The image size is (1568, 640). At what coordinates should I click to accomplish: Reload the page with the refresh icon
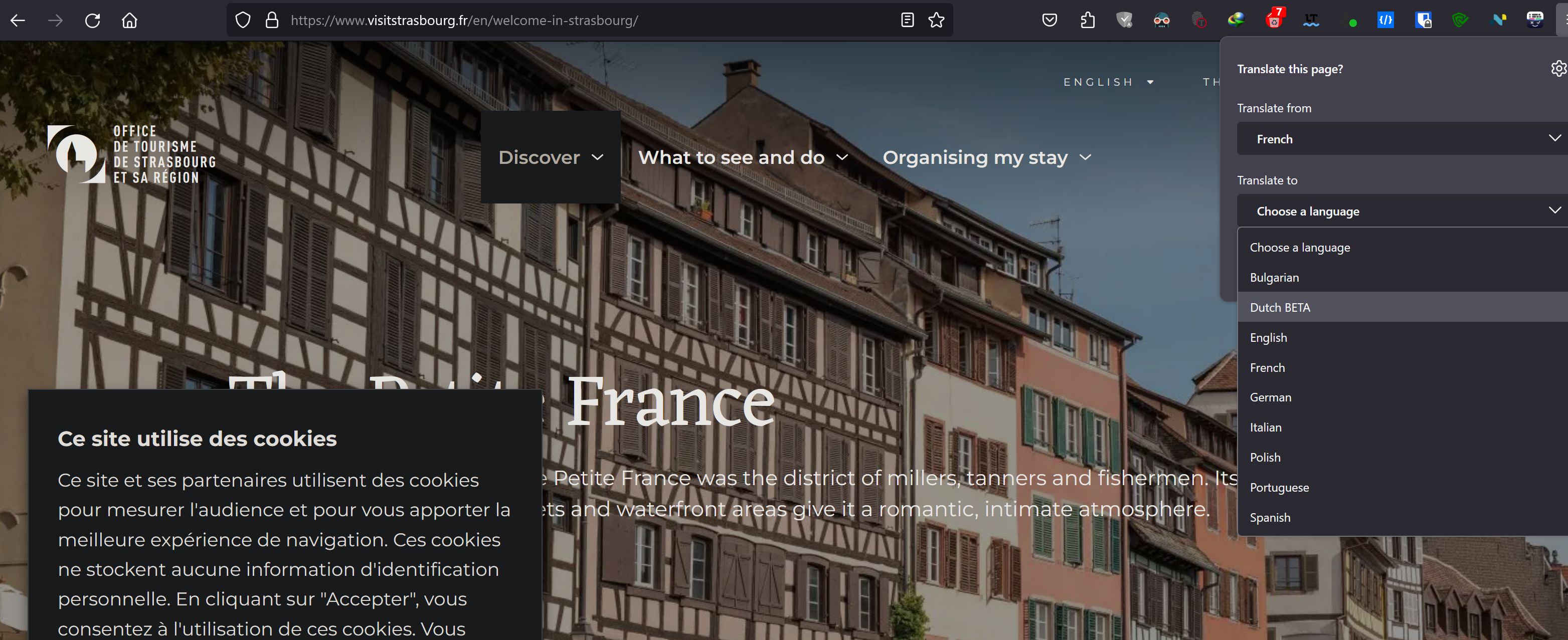93,21
